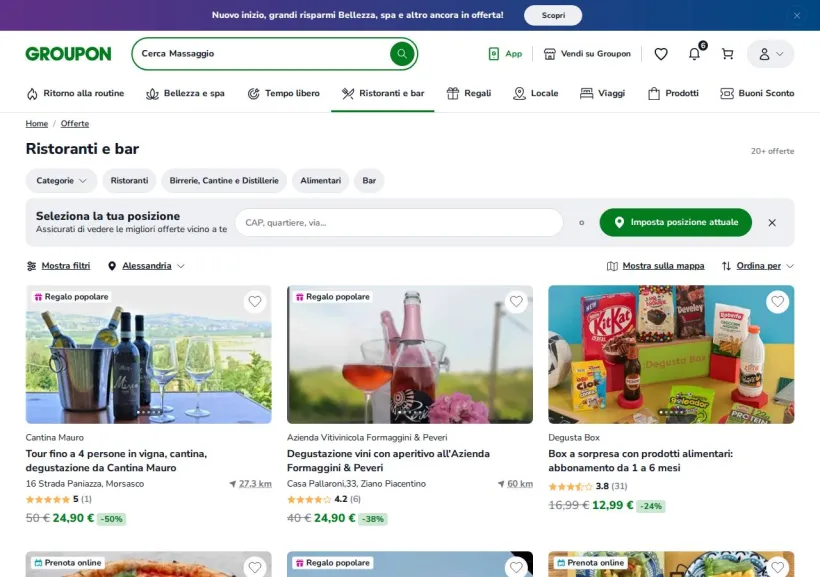
Task: Open Degustazione vini con aperitivo title
Action: point(388,461)
